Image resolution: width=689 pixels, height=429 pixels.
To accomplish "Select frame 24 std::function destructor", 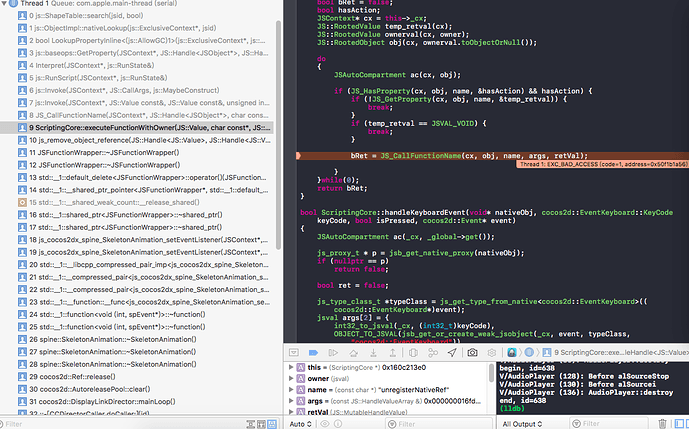I will [x=137, y=314].
